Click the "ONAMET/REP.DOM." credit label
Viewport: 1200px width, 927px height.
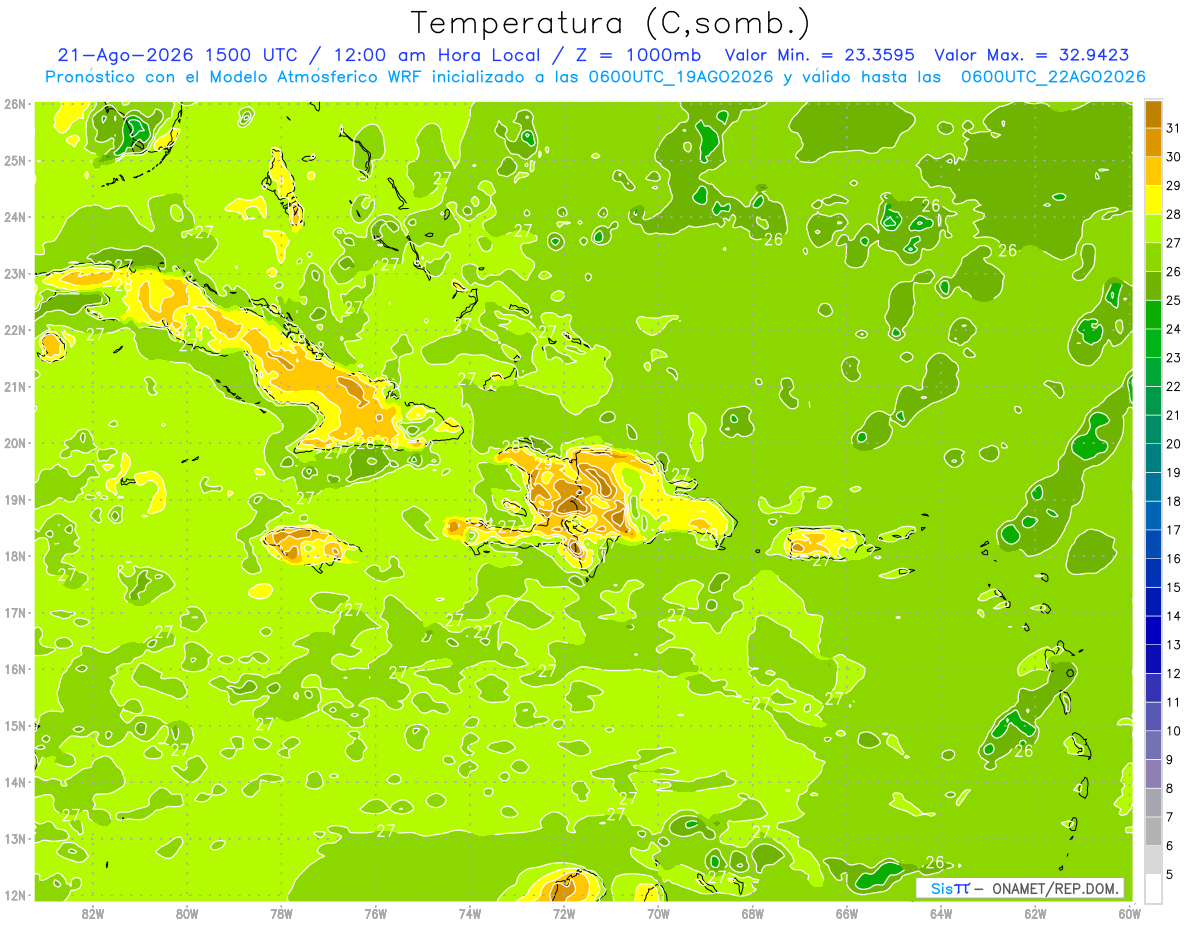pos(1057,888)
